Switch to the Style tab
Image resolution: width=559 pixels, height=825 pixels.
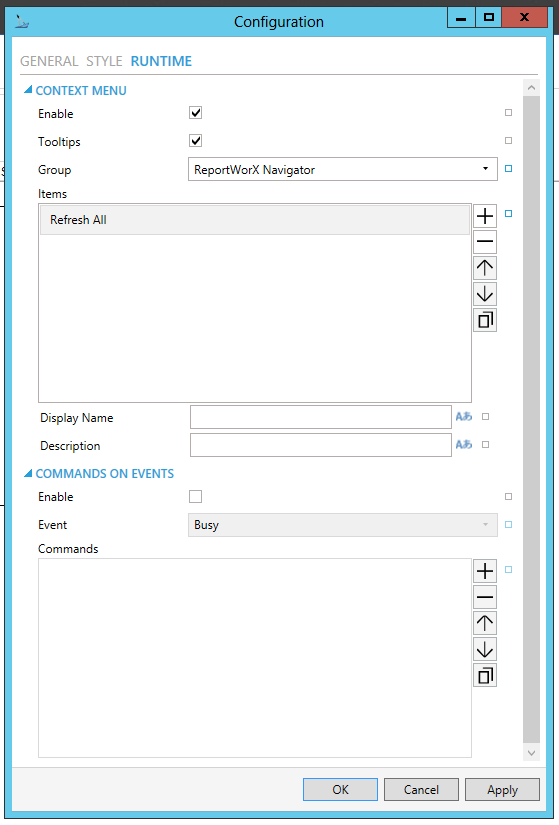[104, 61]
